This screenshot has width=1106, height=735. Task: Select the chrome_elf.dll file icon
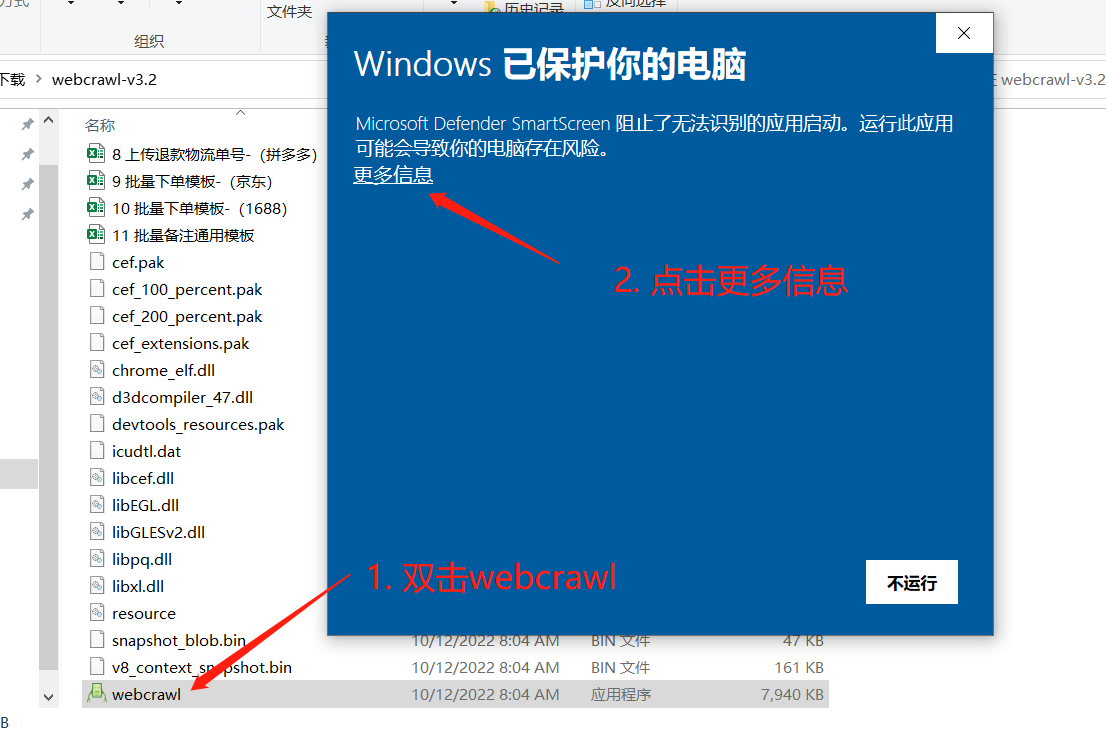(97, 370)
